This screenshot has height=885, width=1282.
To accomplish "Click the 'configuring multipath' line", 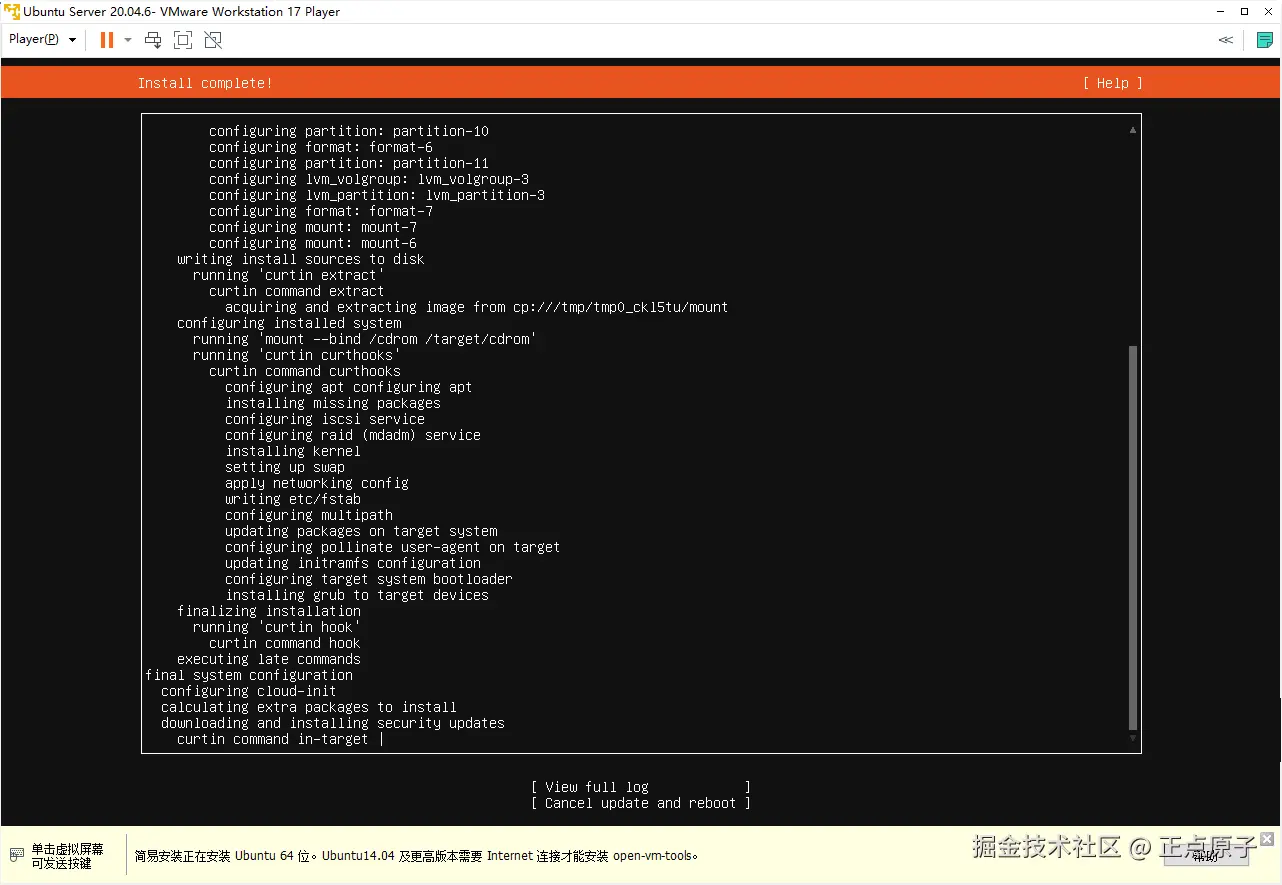I will (x=309, y=515).
